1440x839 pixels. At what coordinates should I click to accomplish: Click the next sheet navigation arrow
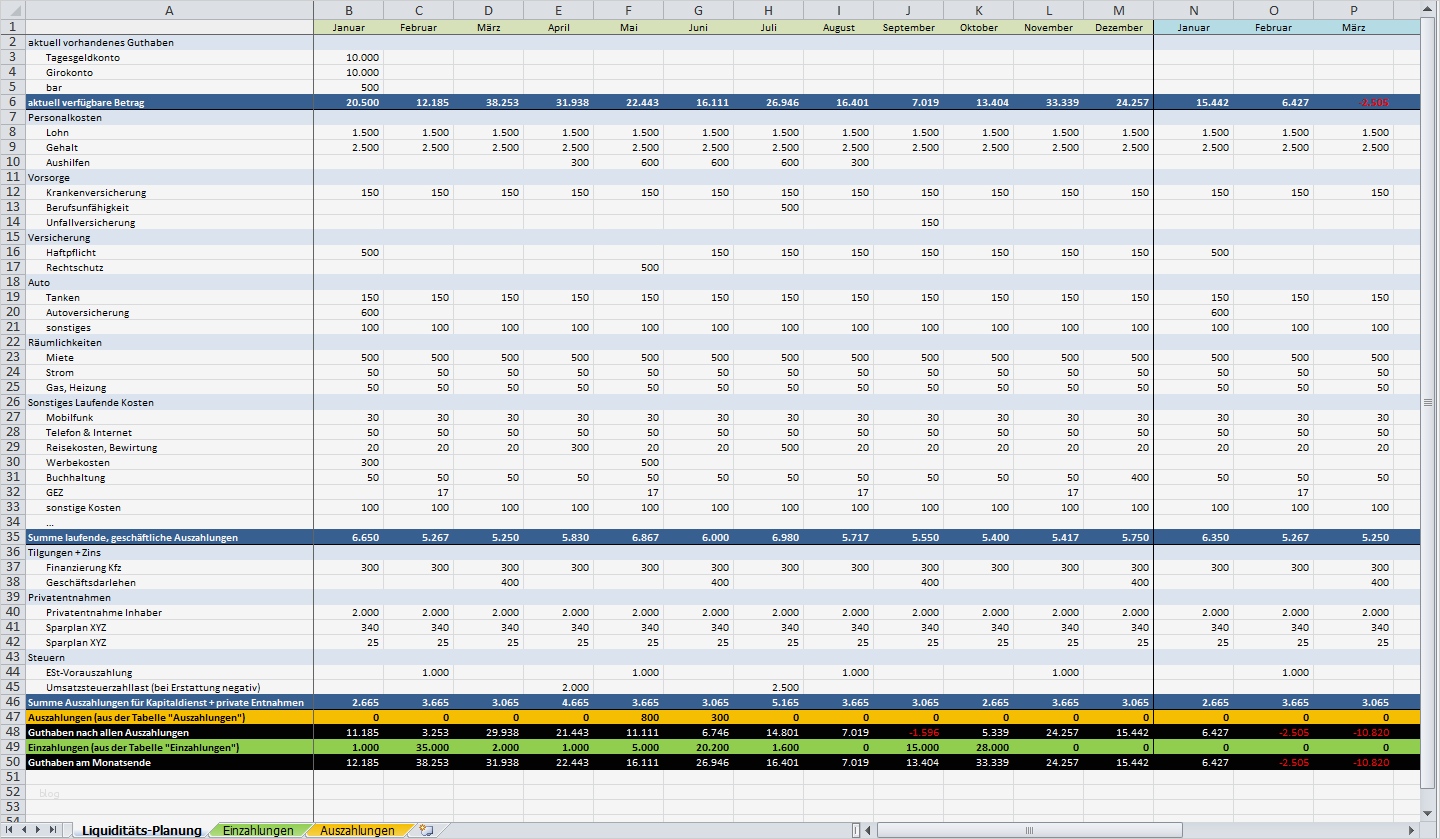pos(37,830)
